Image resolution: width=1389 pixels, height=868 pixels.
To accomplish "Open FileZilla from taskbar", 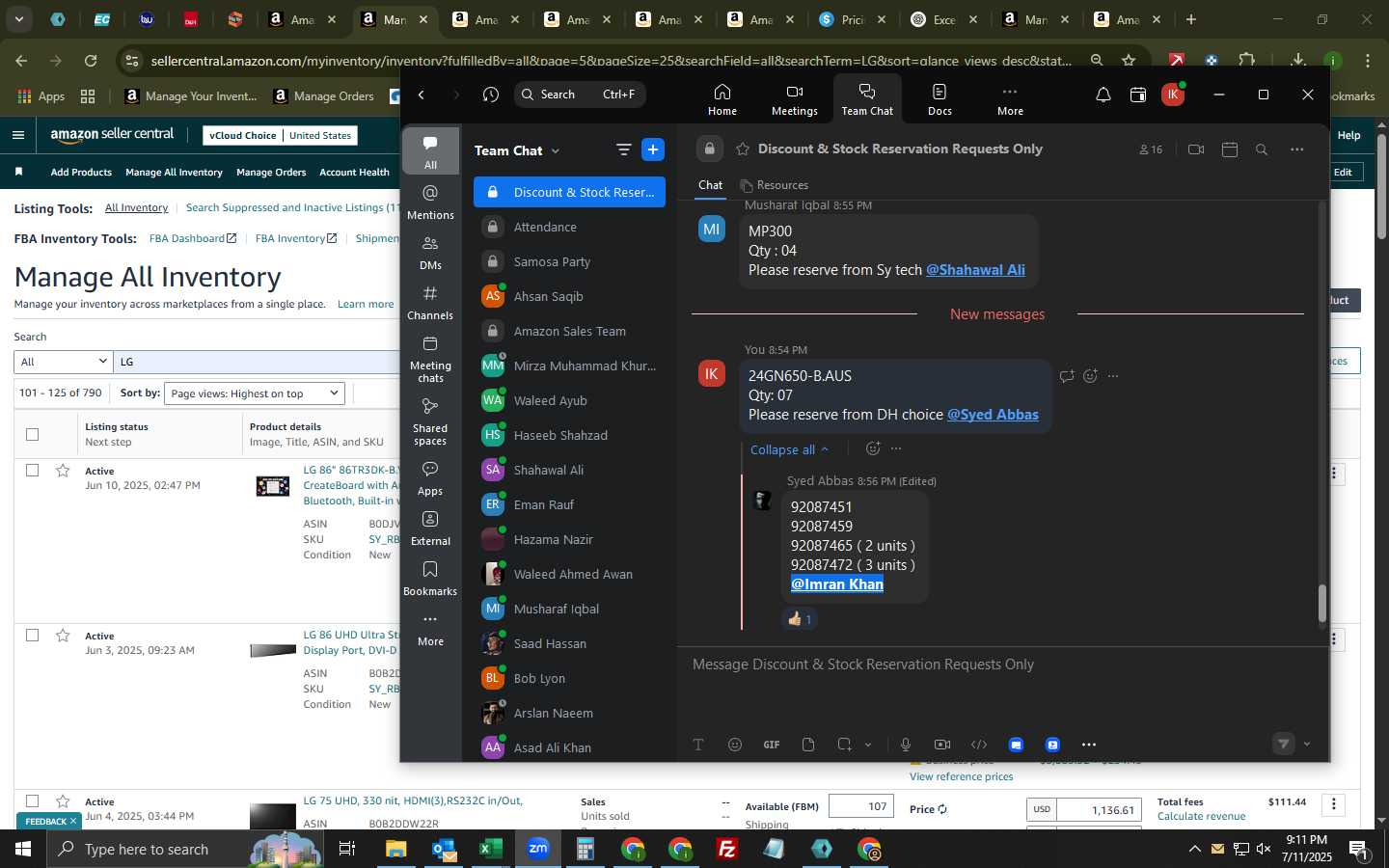I will (x=727, y=849).
